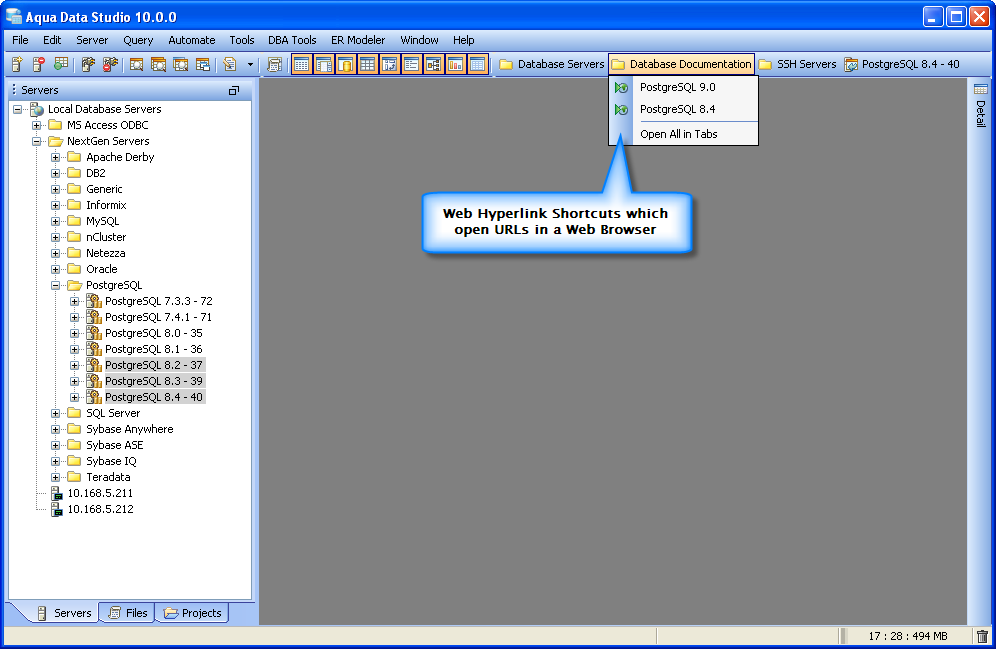The height and width of the screenshot is (649, 996).
Task: Collapse the NextGen Servers folder
Action: (x=37, y=141)
